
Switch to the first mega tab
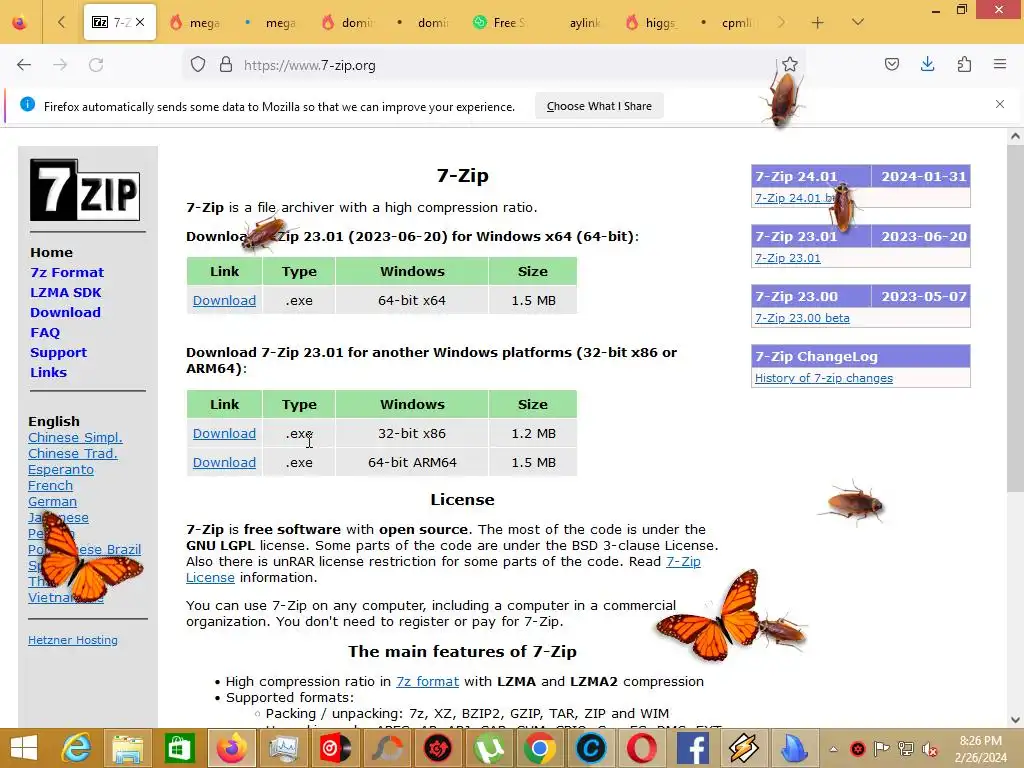[x=195, y=23]
